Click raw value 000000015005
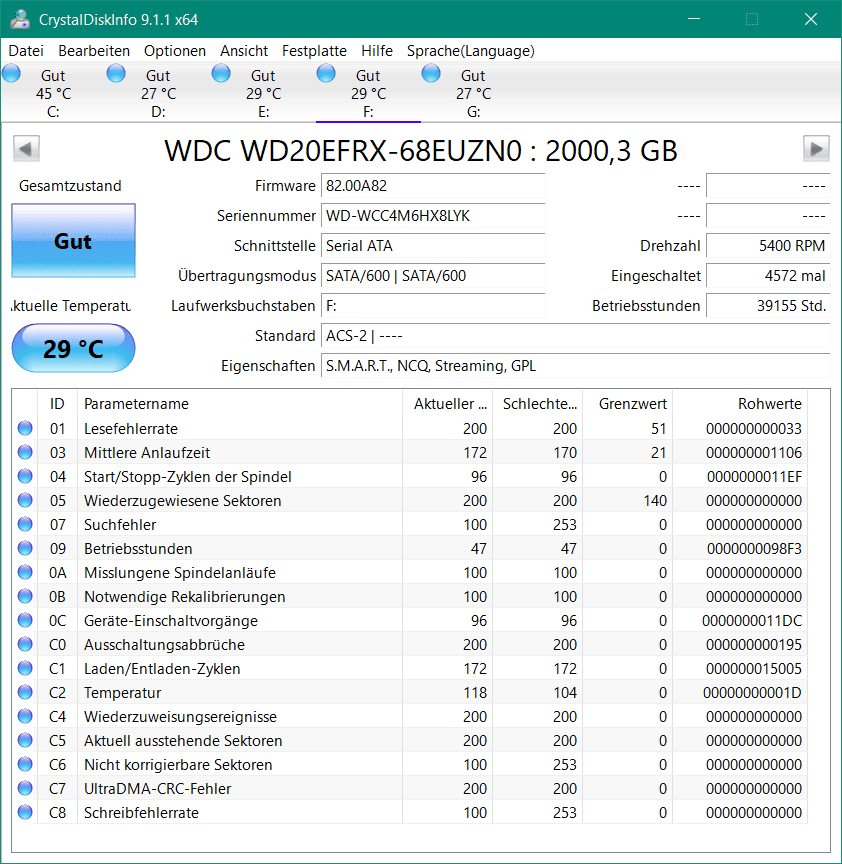 (754, 669)
